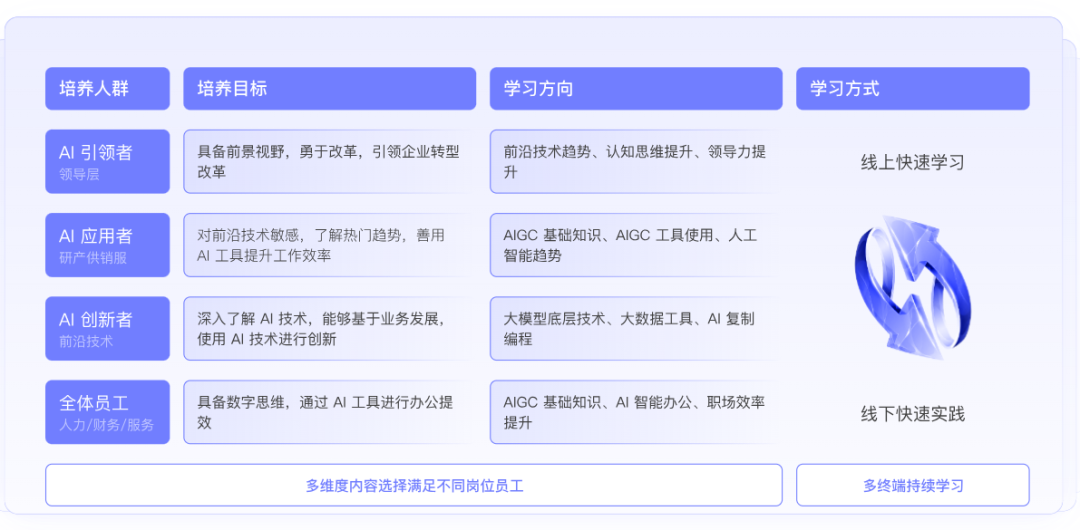Click the 前沿技术趋势、认知思维提升 direction card

[x=636, y=161]
